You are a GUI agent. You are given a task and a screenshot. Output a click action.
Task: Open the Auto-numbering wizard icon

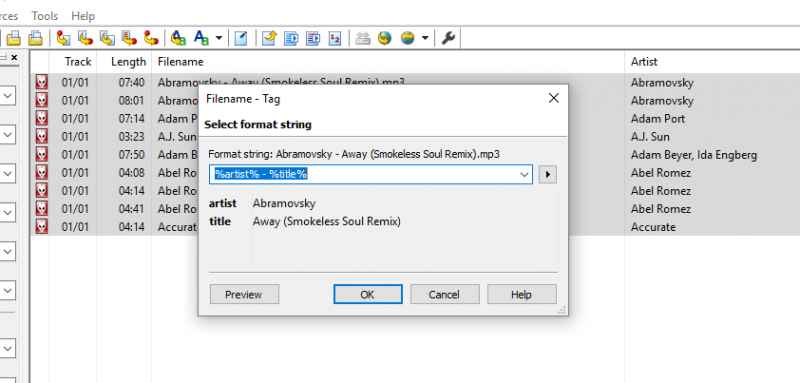(335, 38)
